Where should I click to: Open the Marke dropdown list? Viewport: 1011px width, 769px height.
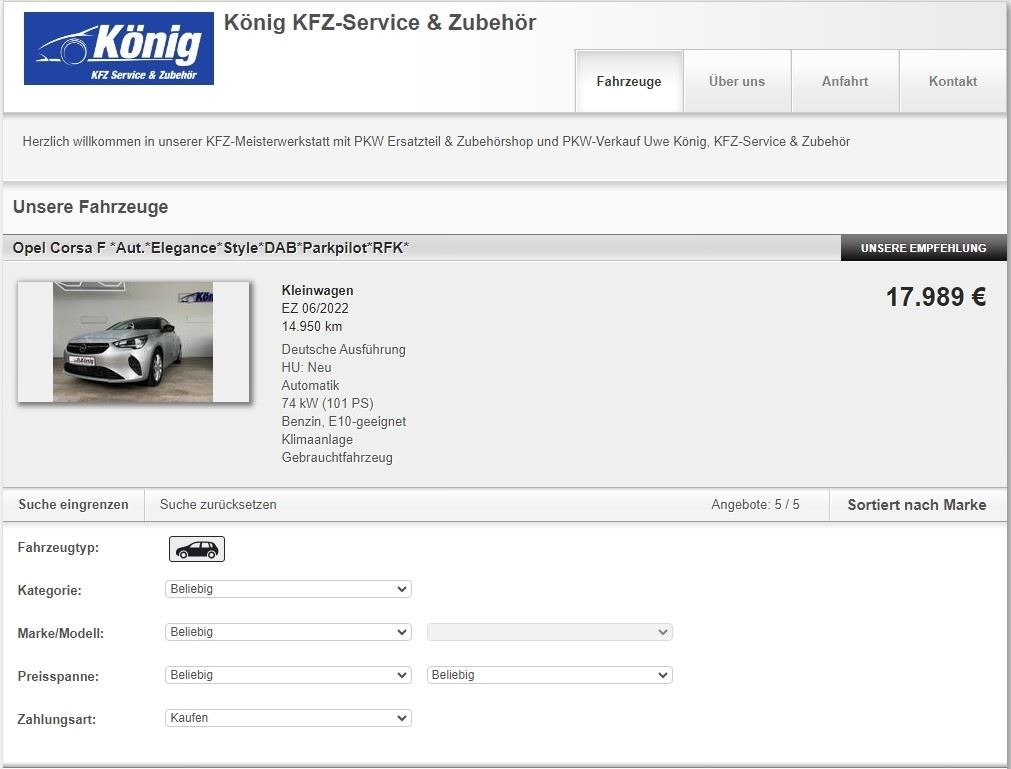pos(288,633)
